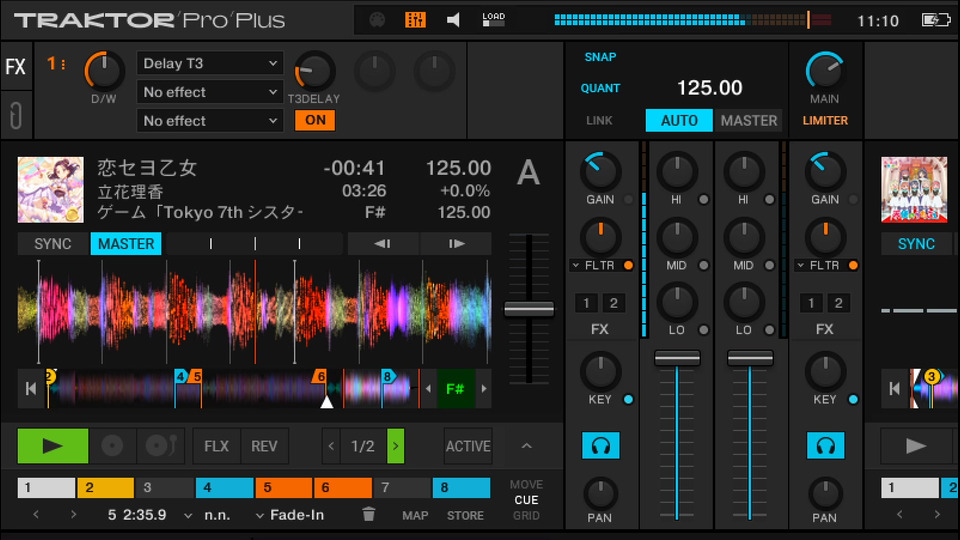The height and width of the screenshot is (540, 960).
Task: Toggle LINK sync
Action: tap(599, 120)
